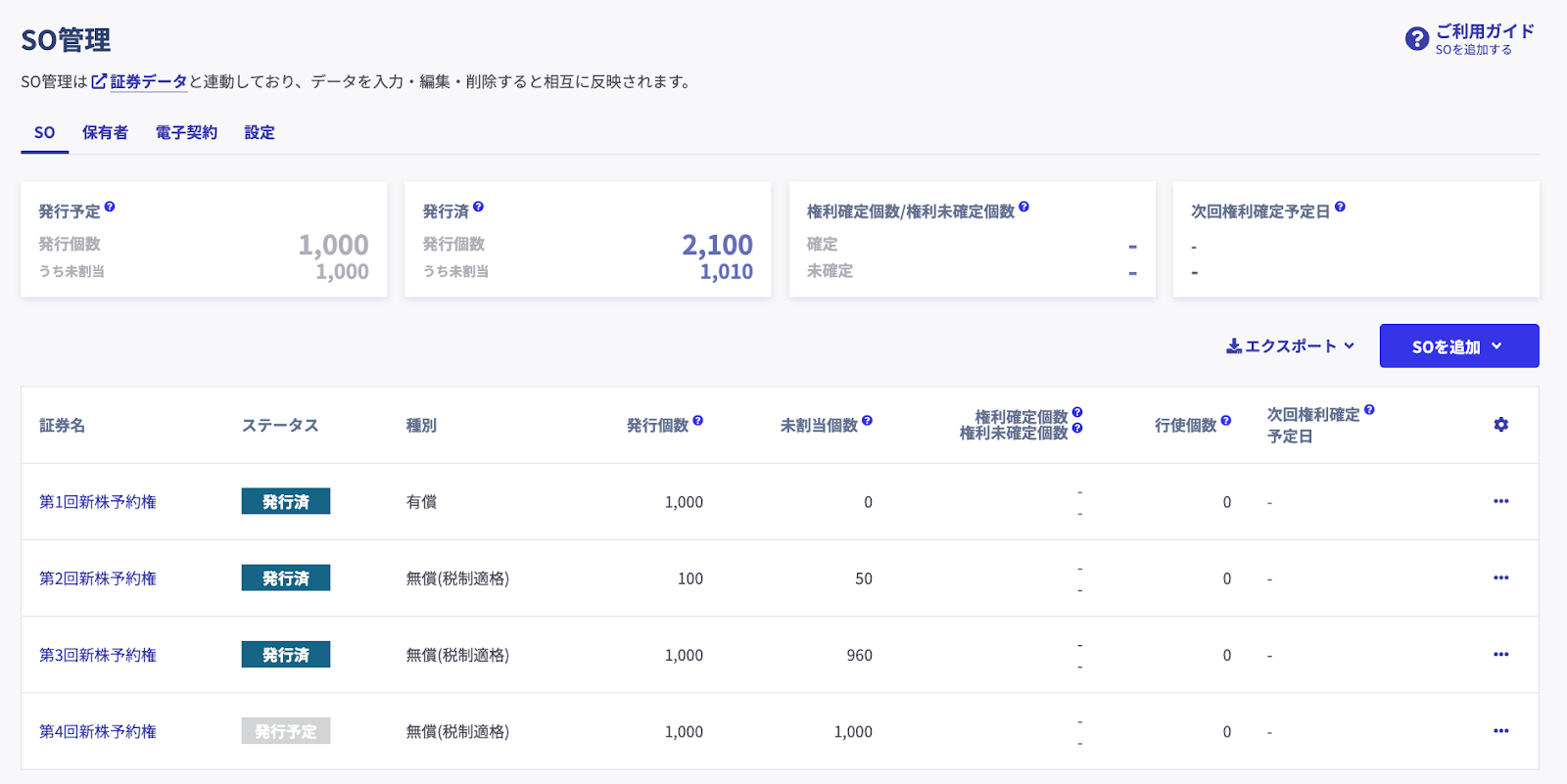Click help icon beside 権利未確定個数 column header
The width and height of the screenshot is (1567, 784).
tap(1077, 428)
